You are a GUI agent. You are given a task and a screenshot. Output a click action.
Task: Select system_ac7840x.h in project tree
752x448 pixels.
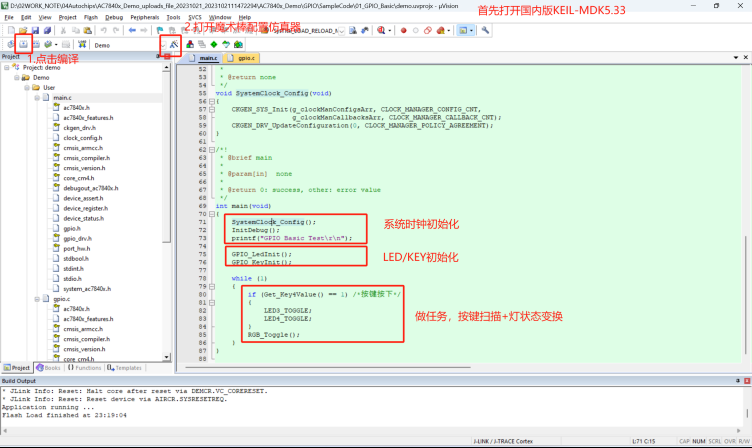[x=87, y=289]
